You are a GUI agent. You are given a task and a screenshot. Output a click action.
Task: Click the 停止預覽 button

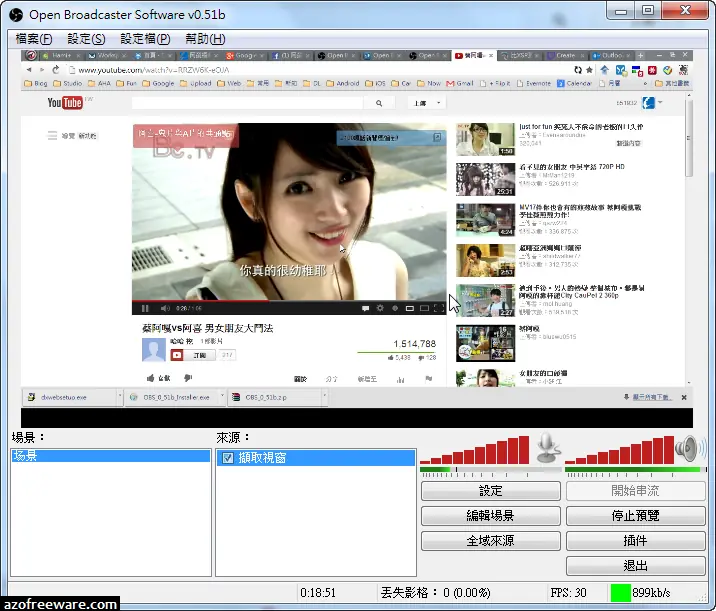click(x=636, y=516)
